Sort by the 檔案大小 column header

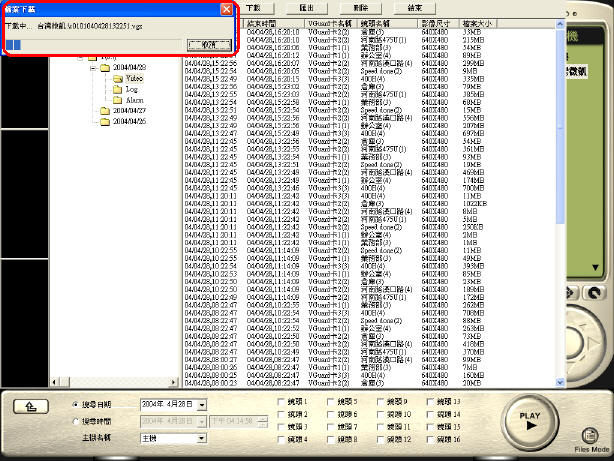click(x=478, y=24)
